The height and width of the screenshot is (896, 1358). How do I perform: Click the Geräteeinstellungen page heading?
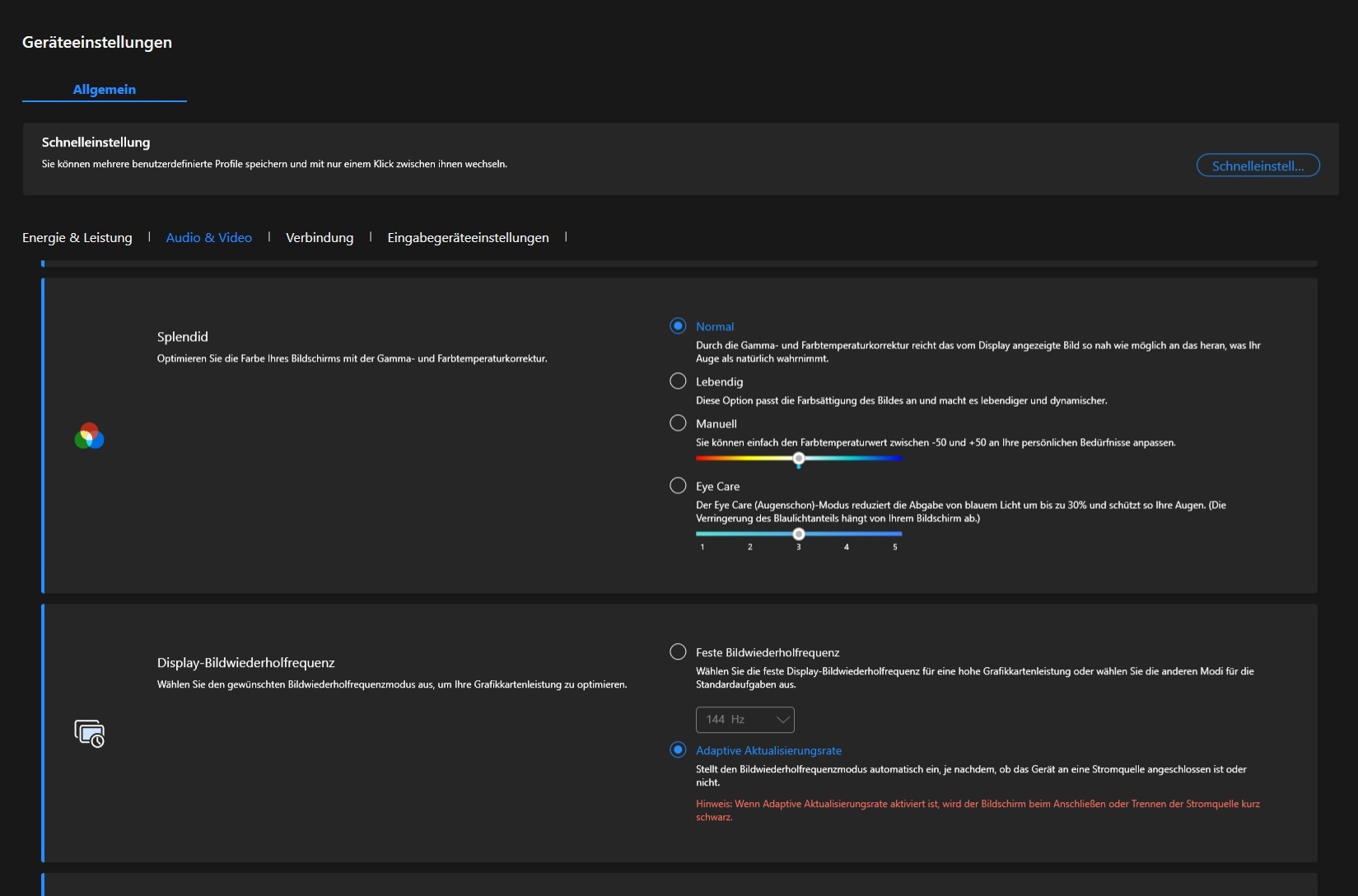(x=97, y=43)
